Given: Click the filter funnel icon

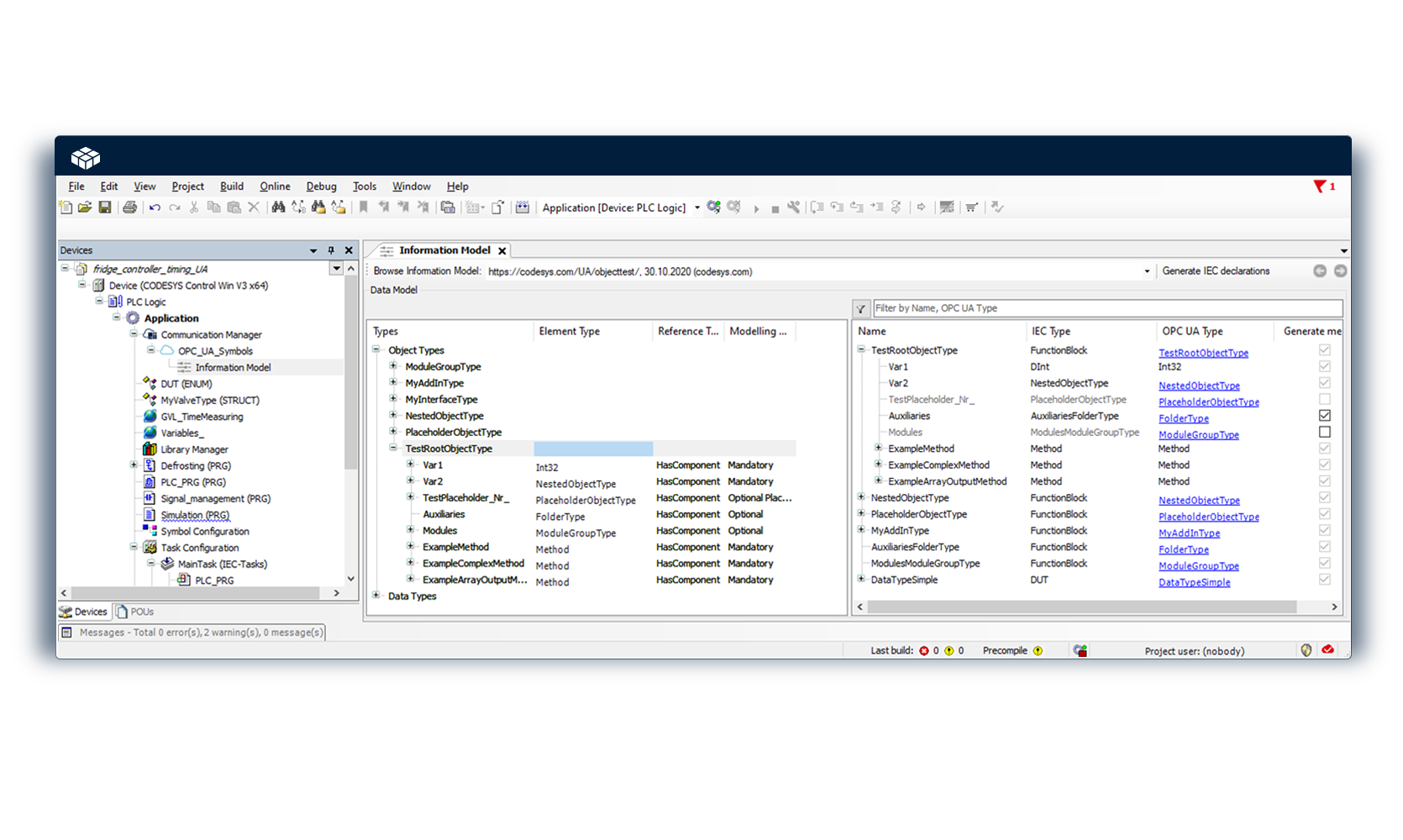Looking at the screenshot, I should point(861,309).
